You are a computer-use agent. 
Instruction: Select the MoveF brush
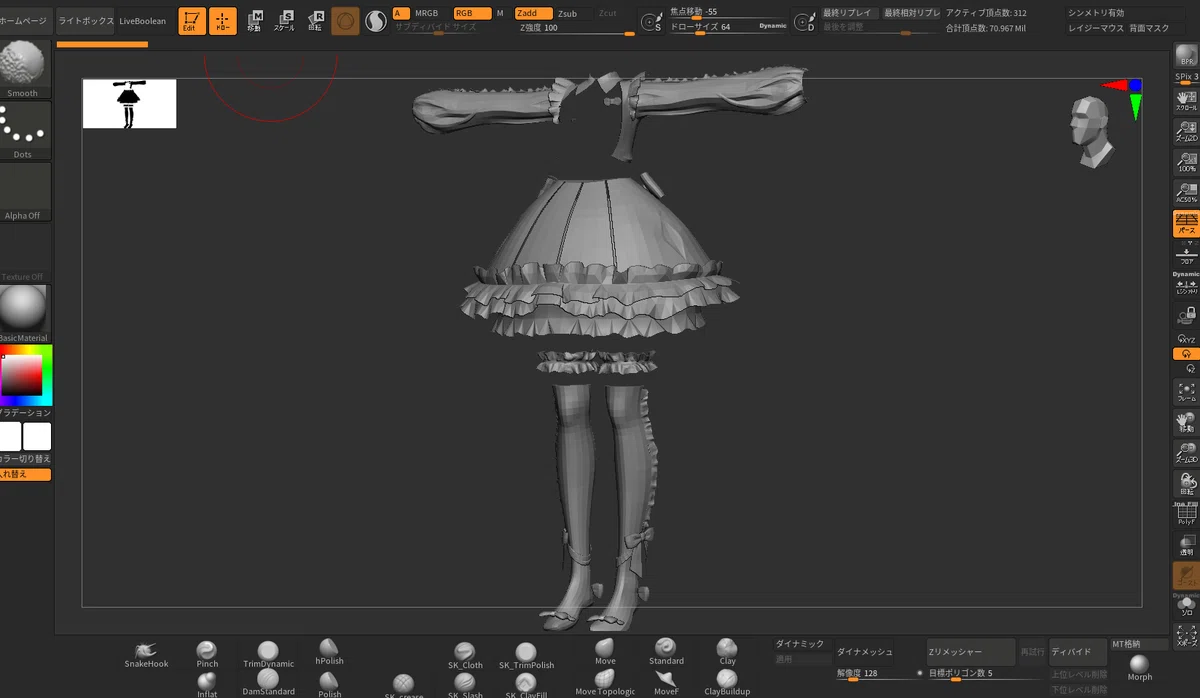point(666,684)
